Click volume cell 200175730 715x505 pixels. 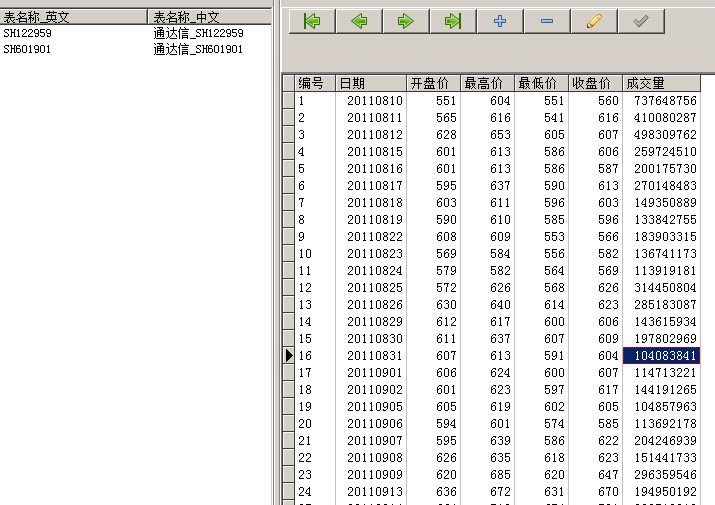click(661, 168)
